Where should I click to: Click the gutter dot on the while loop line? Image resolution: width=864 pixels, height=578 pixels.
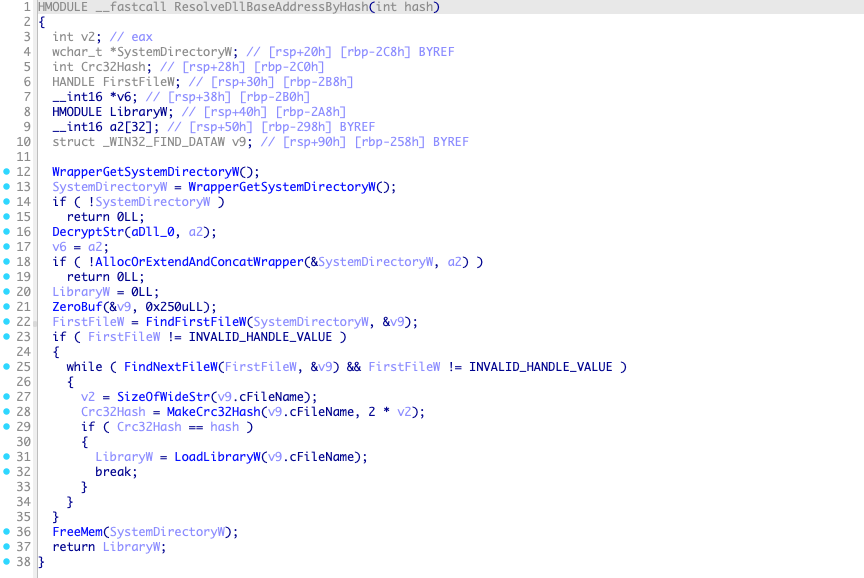click(7, 367)
